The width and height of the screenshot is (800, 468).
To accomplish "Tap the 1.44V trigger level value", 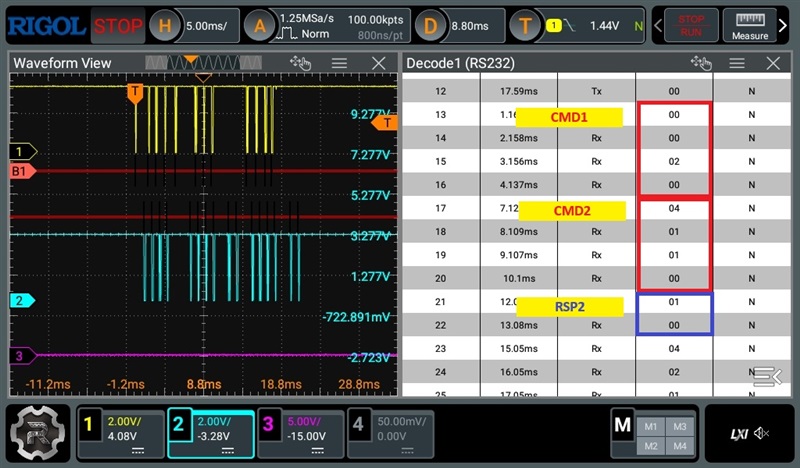I will tap(604, 26).
